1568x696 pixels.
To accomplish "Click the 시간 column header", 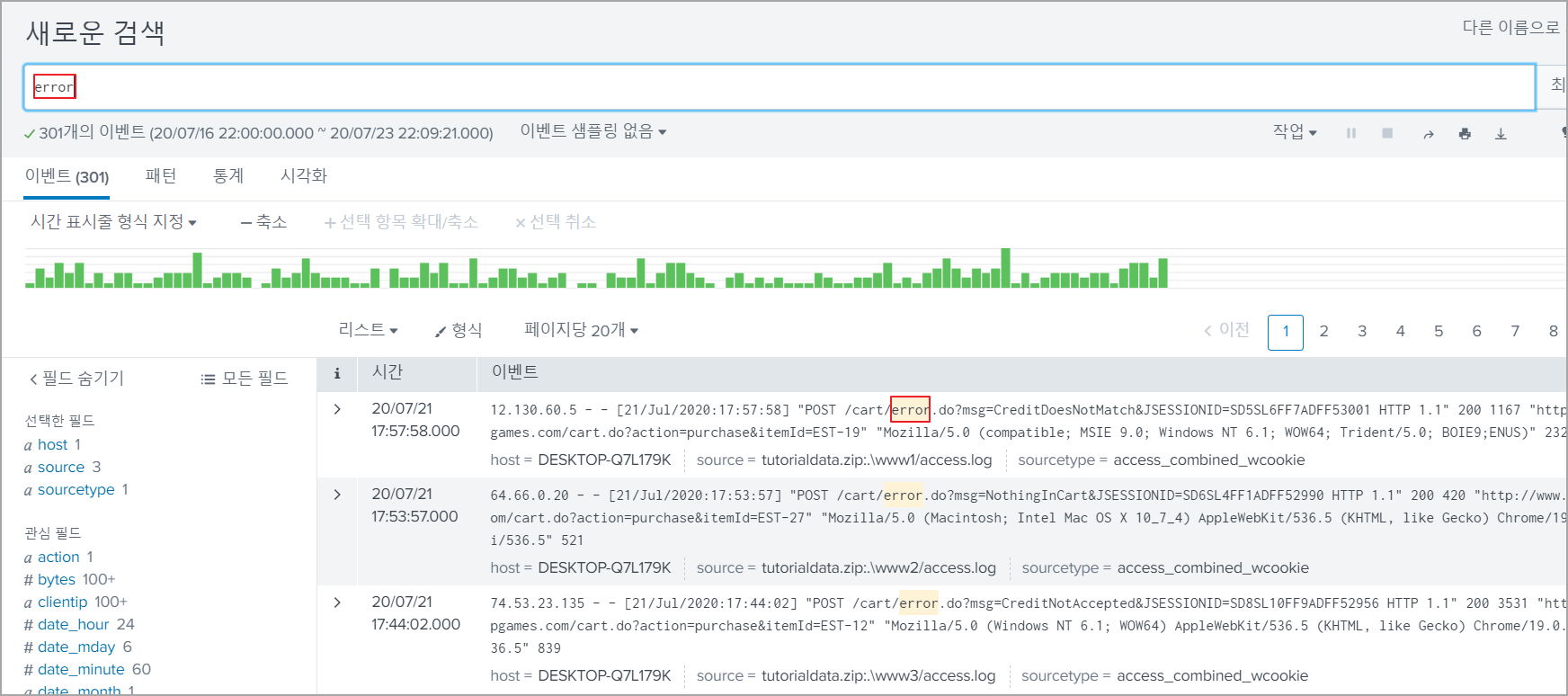I will tap(388, 372).
